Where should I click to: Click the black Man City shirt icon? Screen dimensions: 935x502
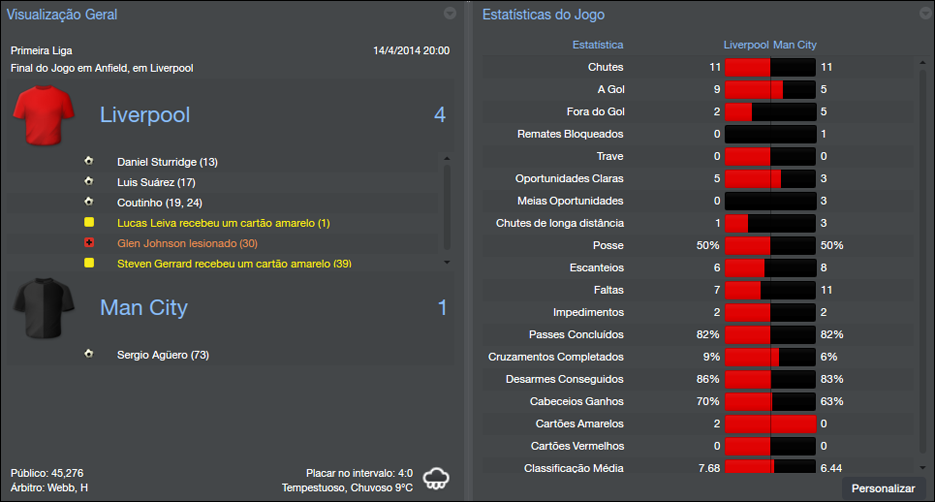pyautogui.click(x=44, y=308)
